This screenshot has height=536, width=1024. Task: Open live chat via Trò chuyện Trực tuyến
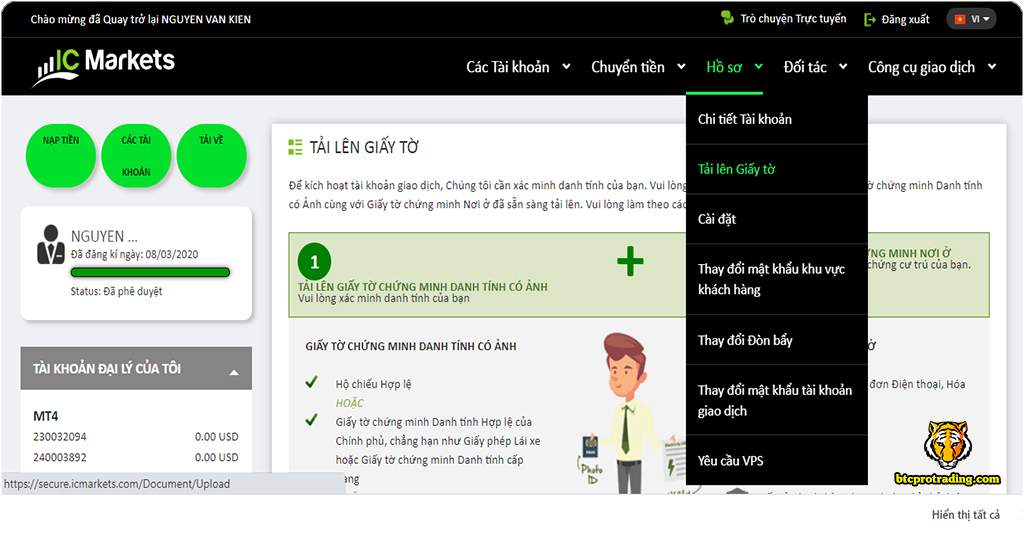pyautogui.click(x=783, y=19)
